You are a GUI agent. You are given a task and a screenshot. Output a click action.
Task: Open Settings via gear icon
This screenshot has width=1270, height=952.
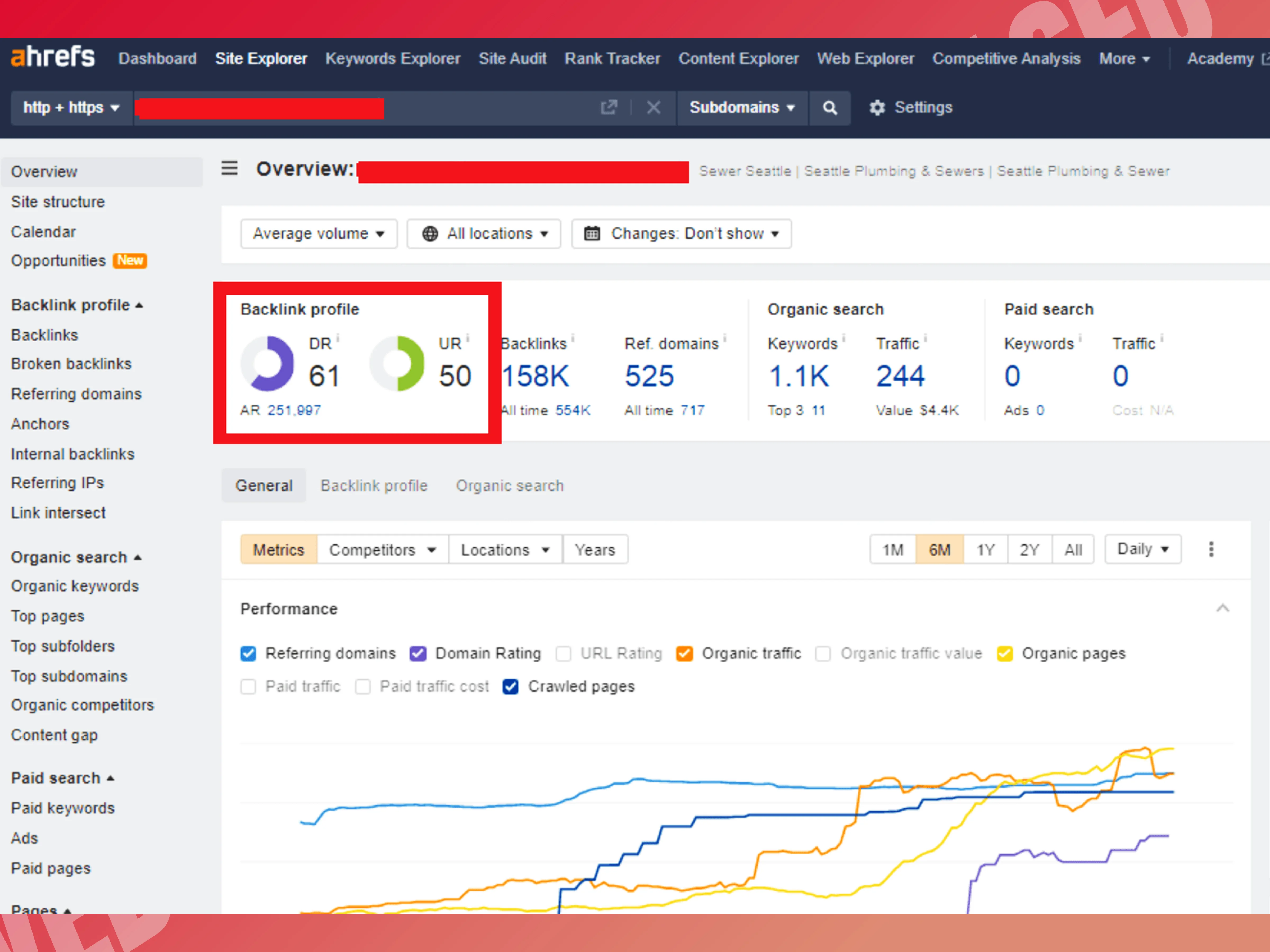(877, 108)
